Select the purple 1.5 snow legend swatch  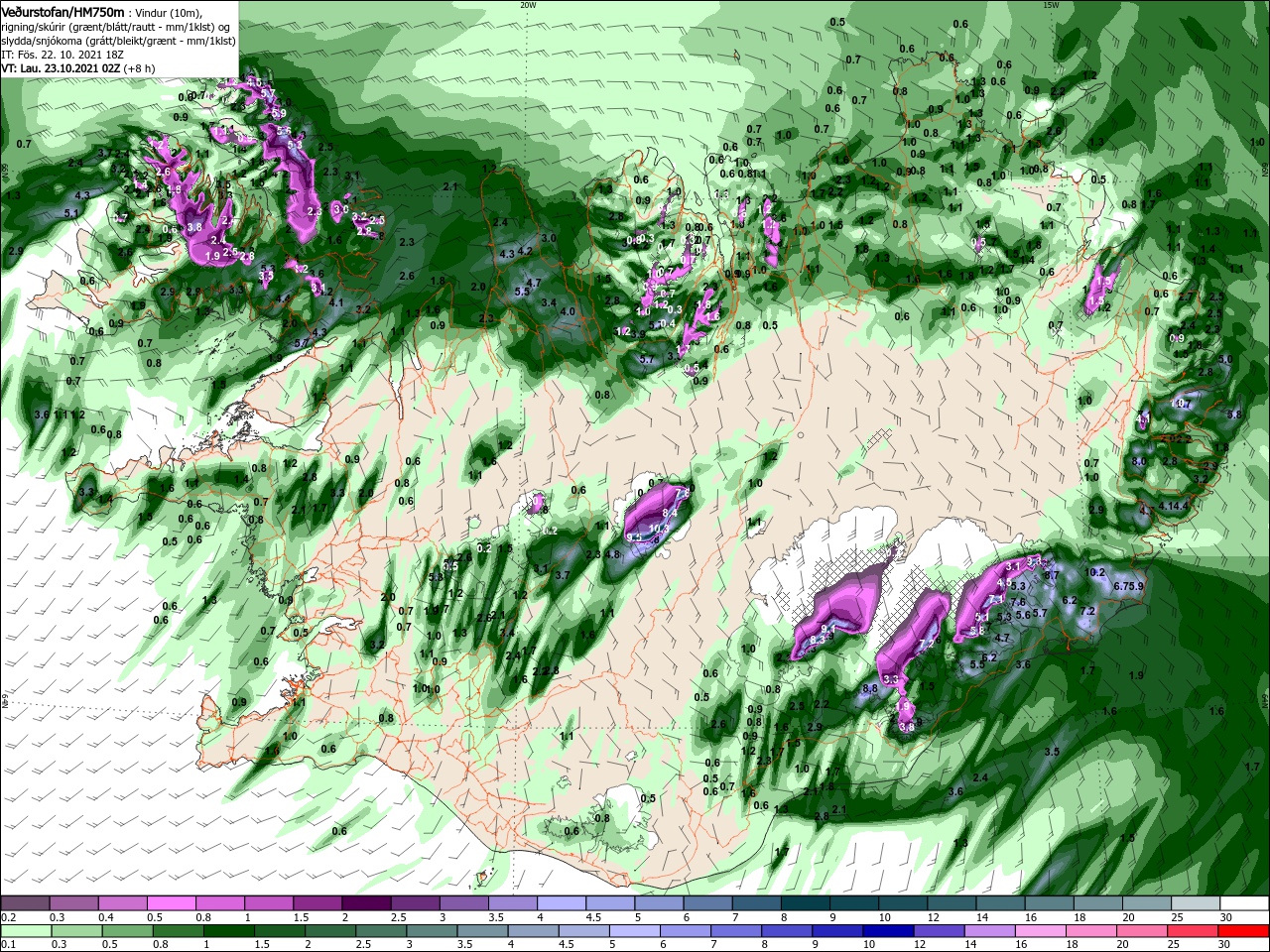click(x=317, y=903)
